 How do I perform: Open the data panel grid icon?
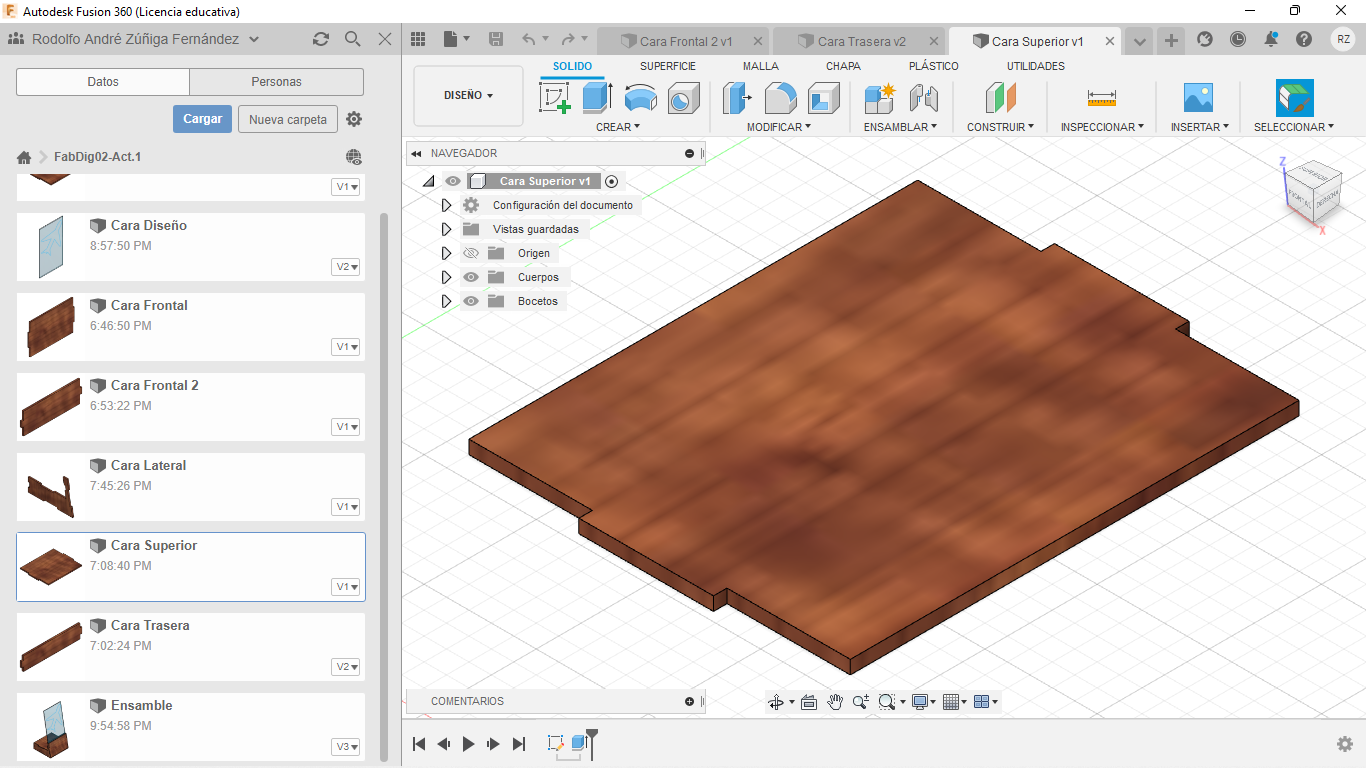(419, 39)
